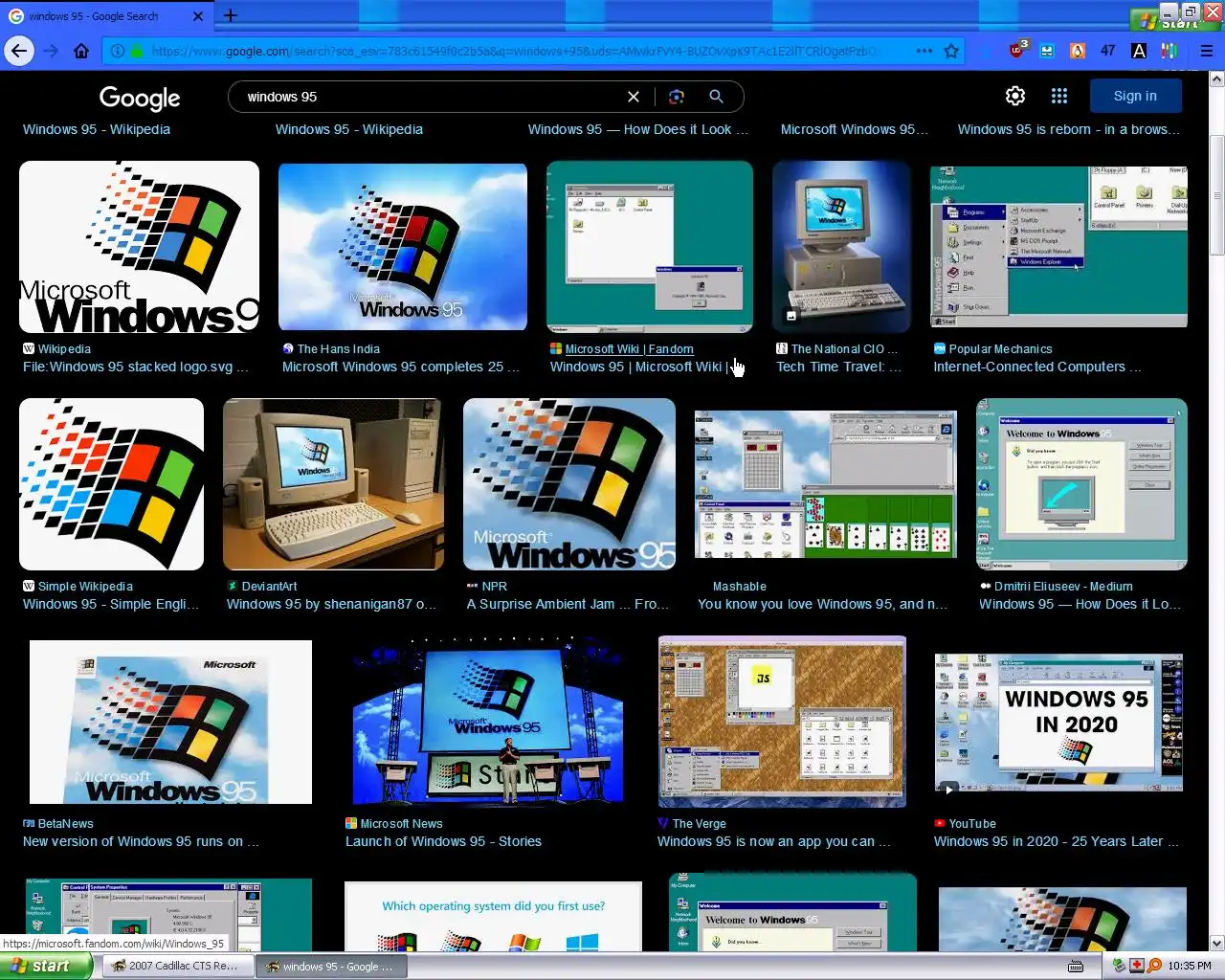Open the browser home page icon
This screenshot has height=980, width=1225.
click(81, 51)
